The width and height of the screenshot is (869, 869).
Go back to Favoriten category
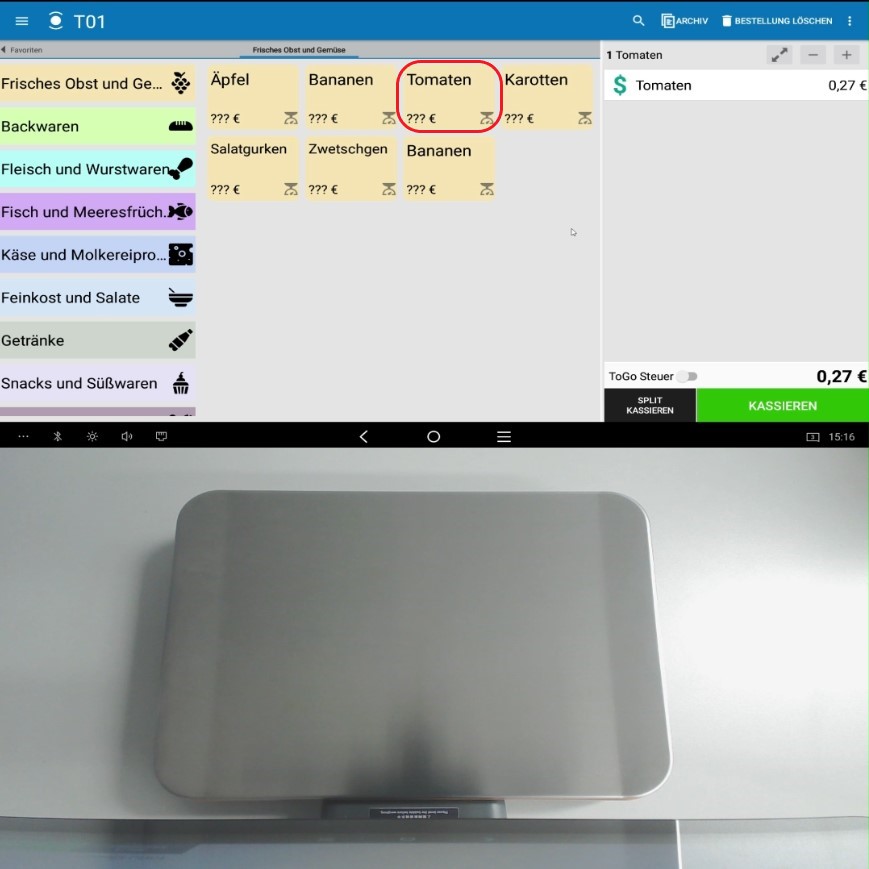[22, 50]
